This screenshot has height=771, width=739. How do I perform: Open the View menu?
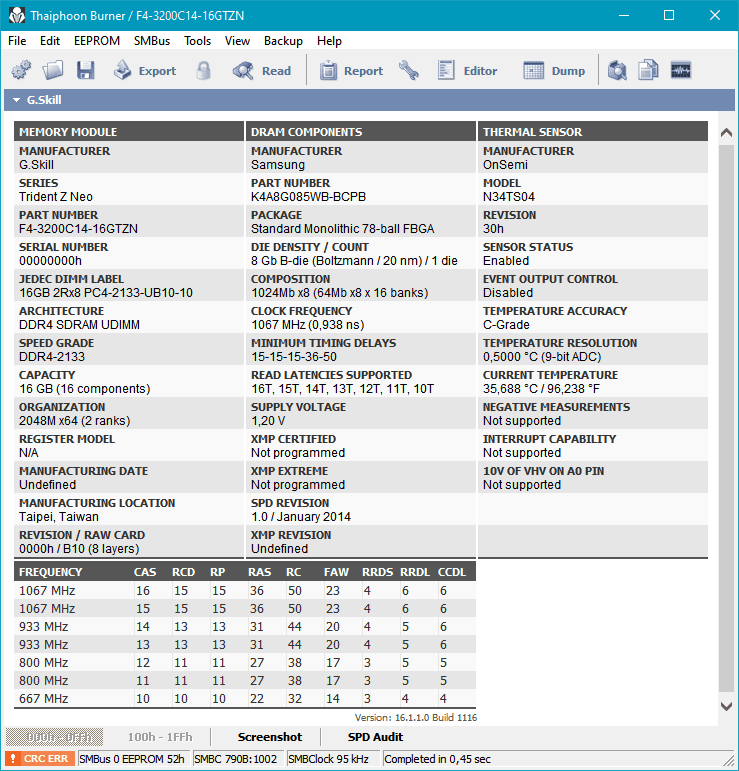point(237,41)
